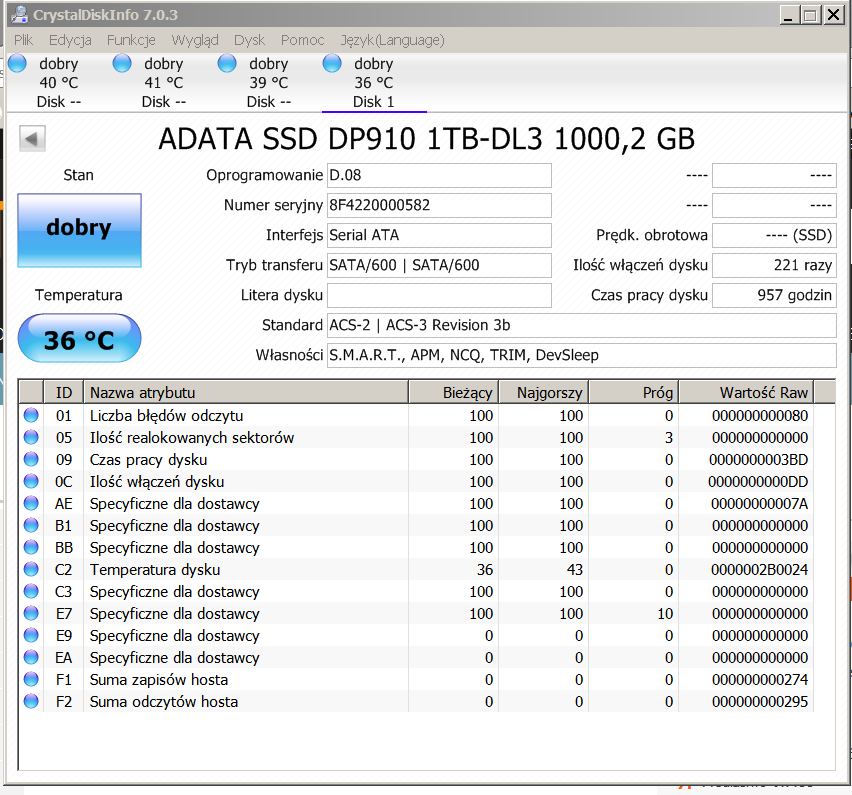
Task: Click the Tryb transferu SATA/600 field
Action: 439,265
